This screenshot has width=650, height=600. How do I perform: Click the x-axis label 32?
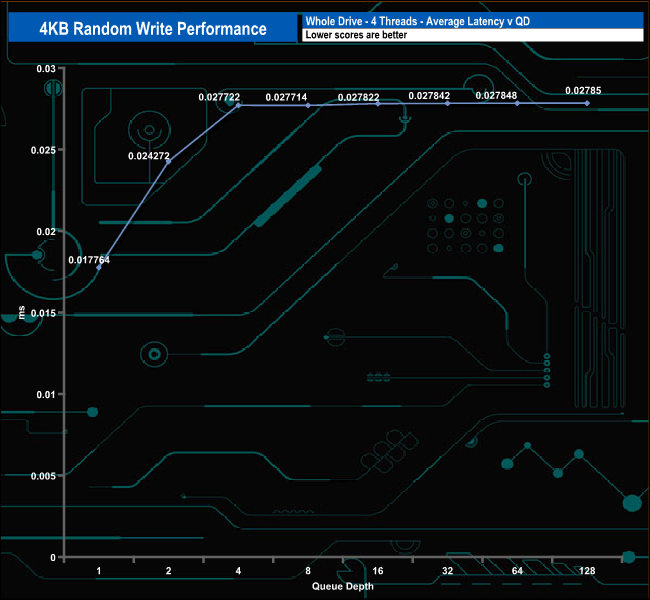447,571
